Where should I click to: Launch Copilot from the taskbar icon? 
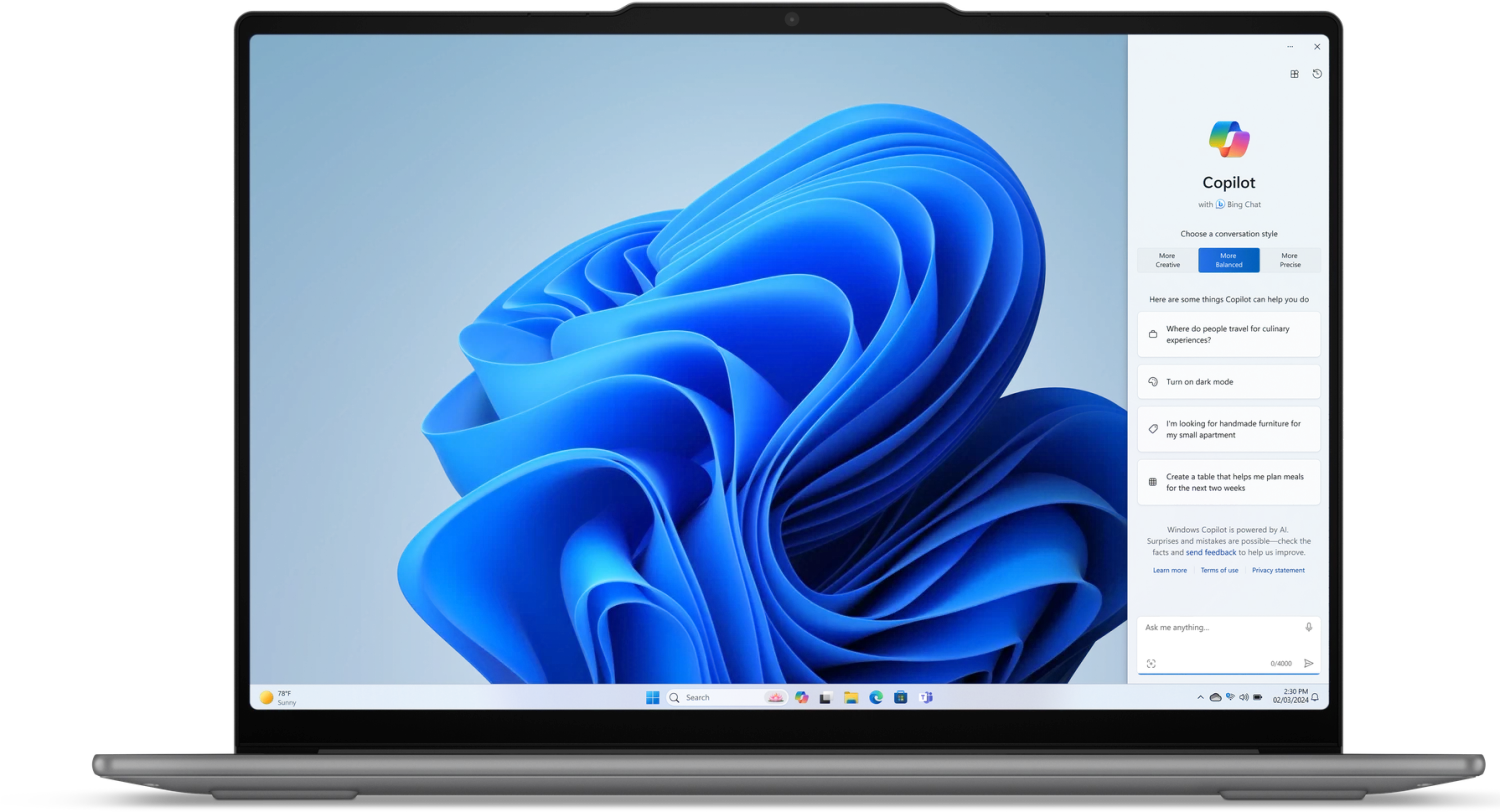(x=801, y=697)
